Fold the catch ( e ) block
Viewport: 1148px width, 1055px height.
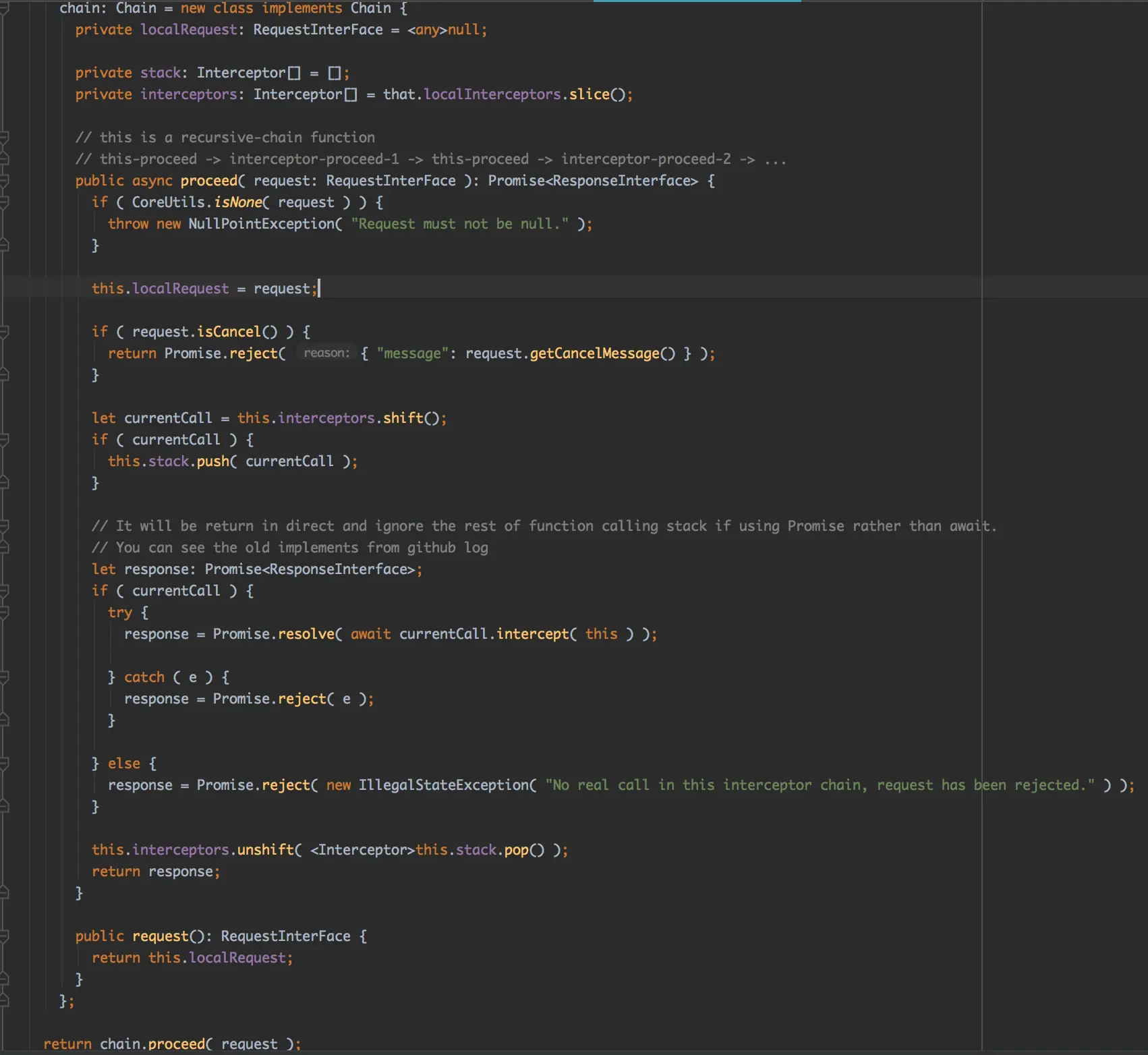coord(4,677)
